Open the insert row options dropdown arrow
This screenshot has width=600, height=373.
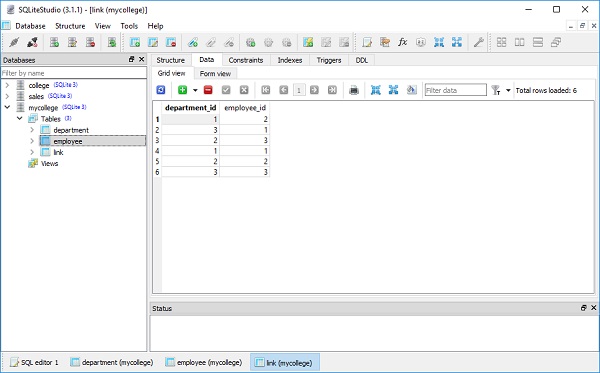coord(195,90)
